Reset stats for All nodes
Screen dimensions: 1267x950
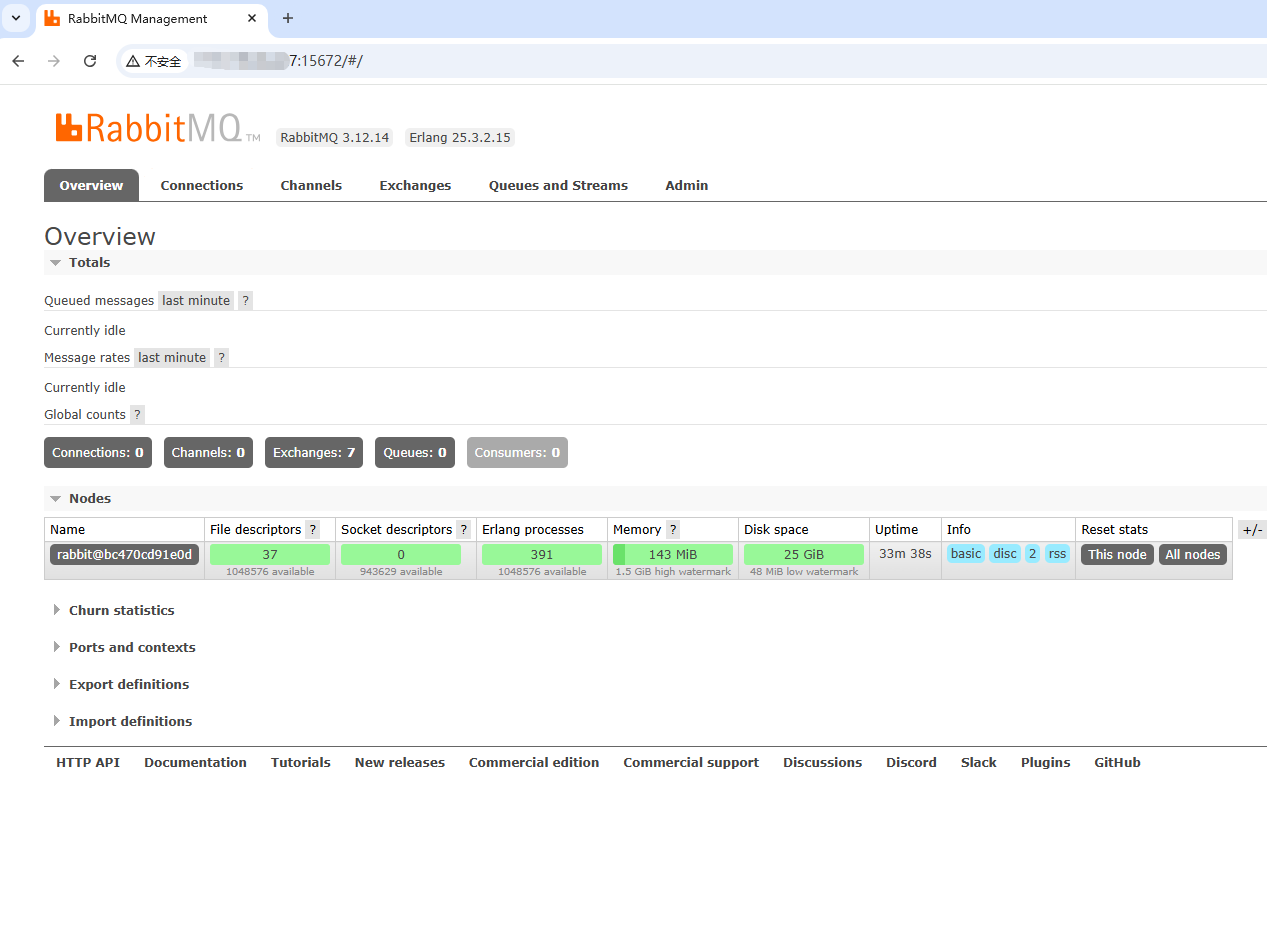click(x=1193, y=554)
